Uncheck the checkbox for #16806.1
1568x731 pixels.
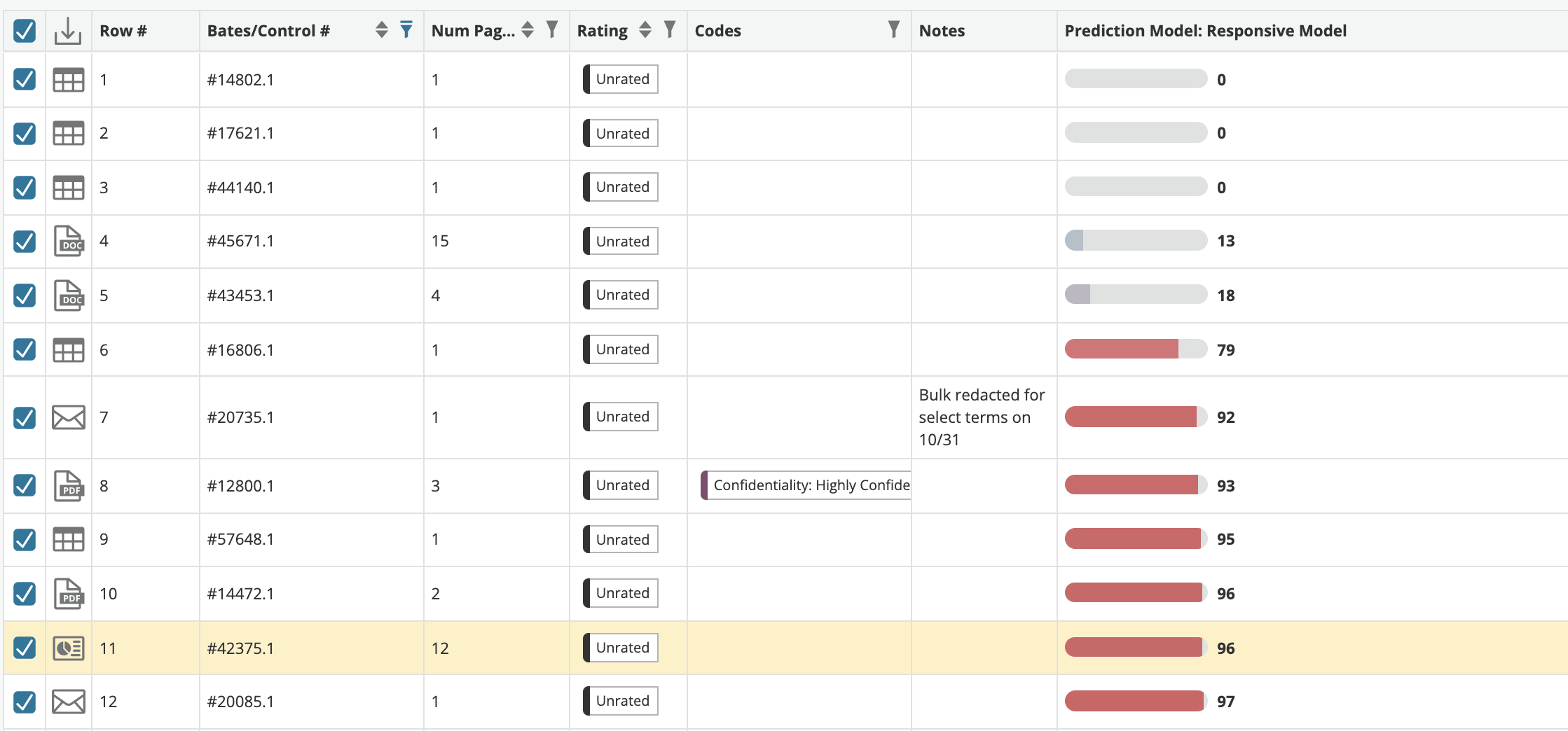(x=25, y=349)
